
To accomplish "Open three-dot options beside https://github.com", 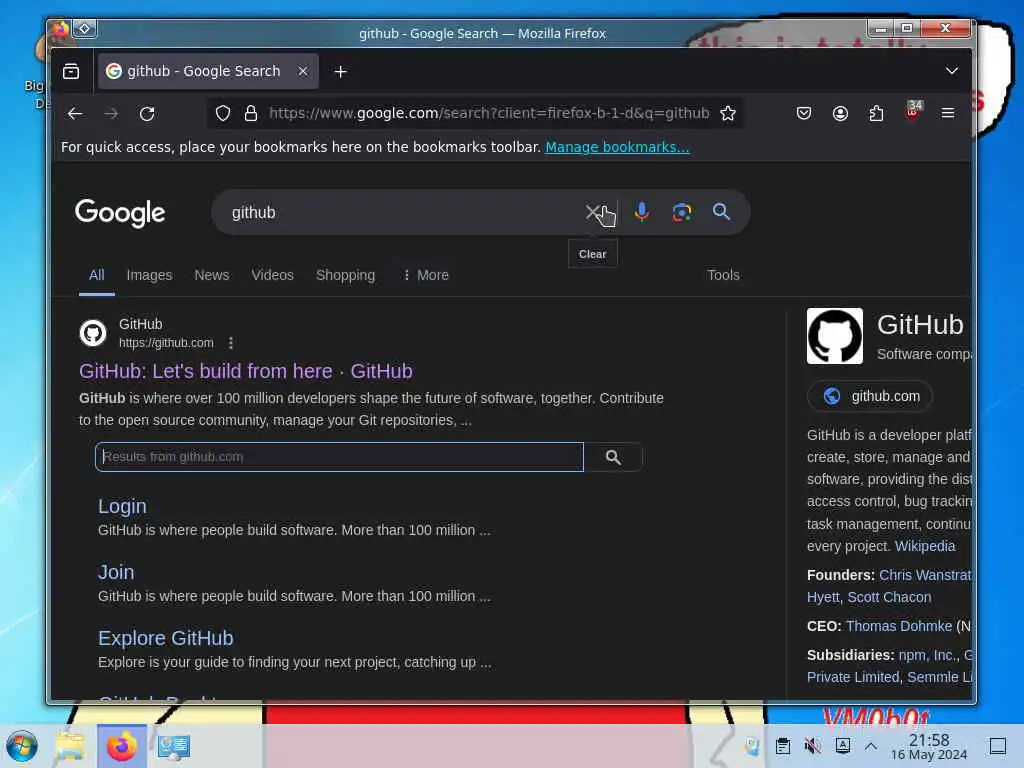I will tap(231, 343).
